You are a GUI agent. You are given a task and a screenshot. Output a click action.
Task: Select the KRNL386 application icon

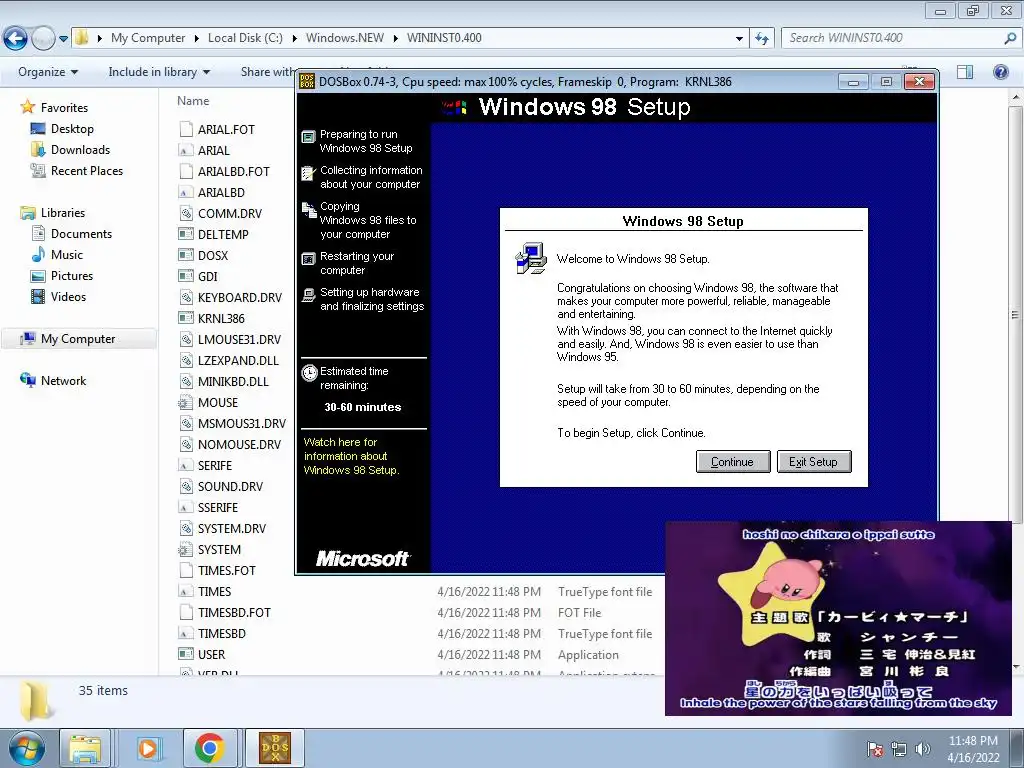185,319
